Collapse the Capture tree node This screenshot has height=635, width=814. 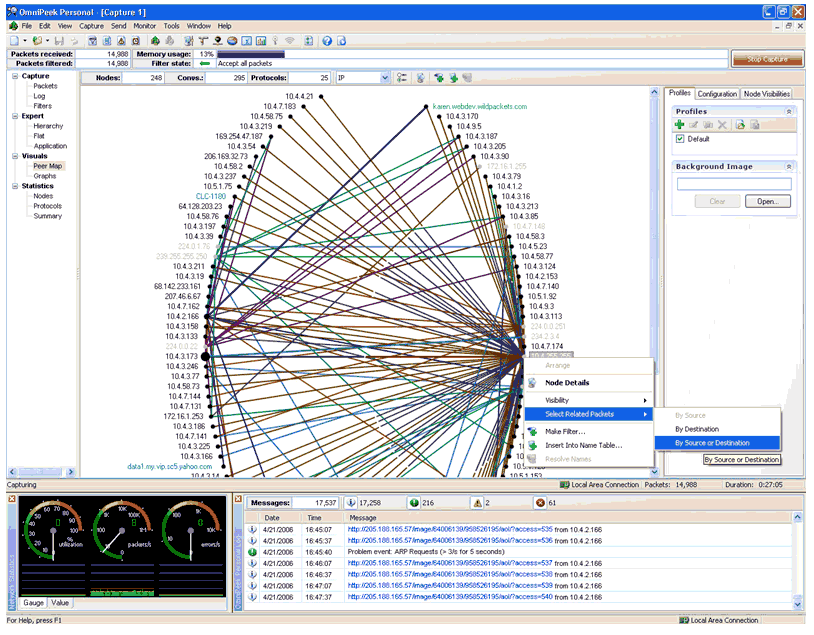coord(14,76)
